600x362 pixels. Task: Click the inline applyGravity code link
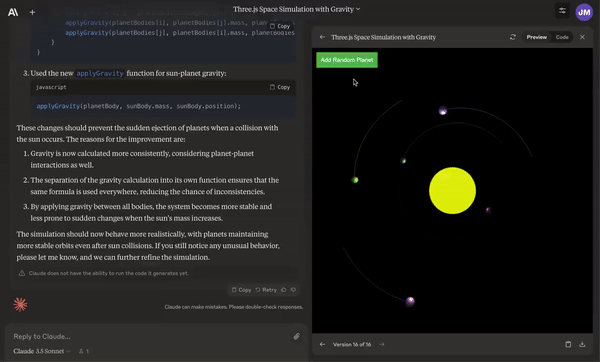tap(100, 73)
